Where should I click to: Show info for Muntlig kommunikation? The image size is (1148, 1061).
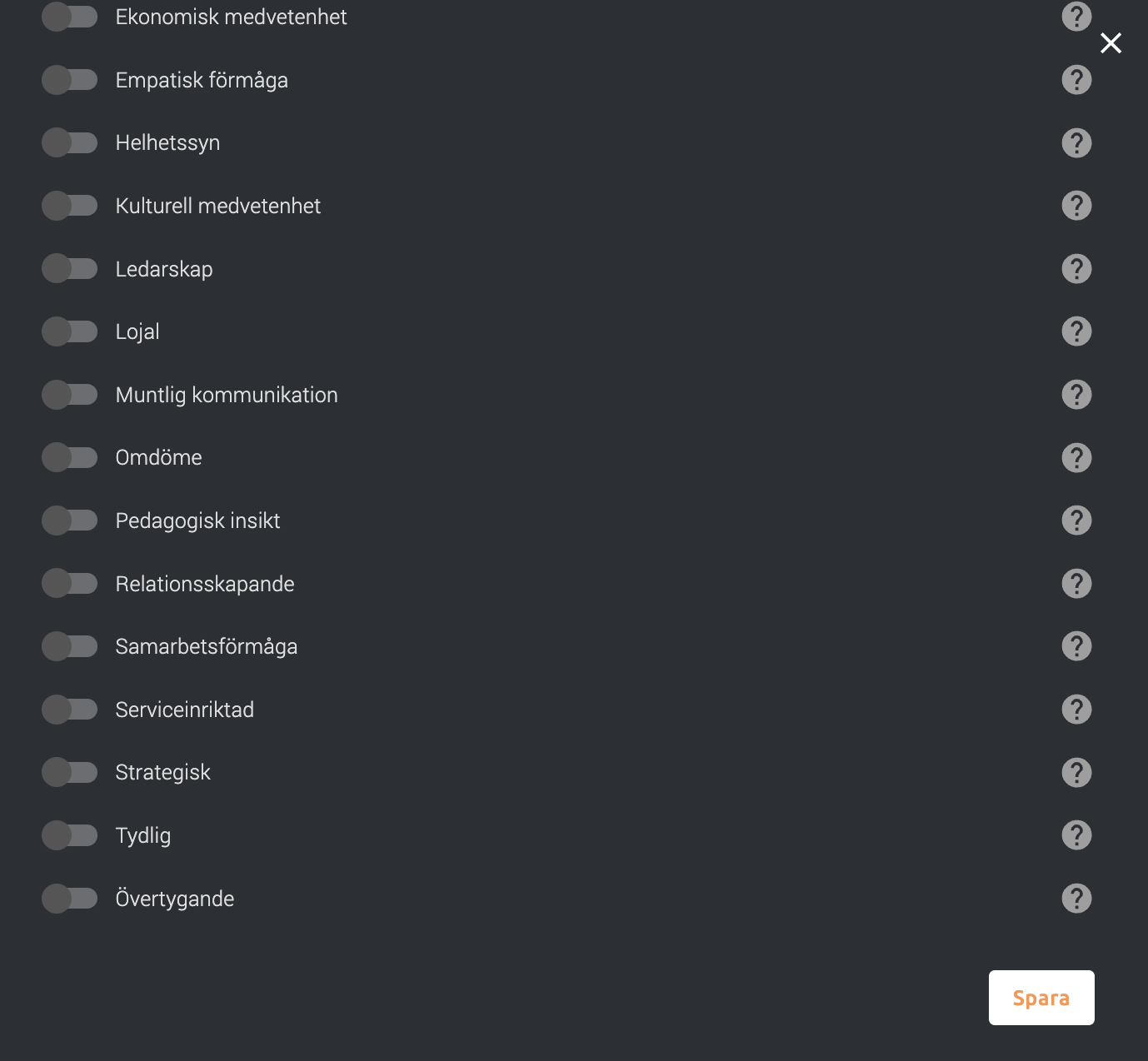(x=1076, y=394)
